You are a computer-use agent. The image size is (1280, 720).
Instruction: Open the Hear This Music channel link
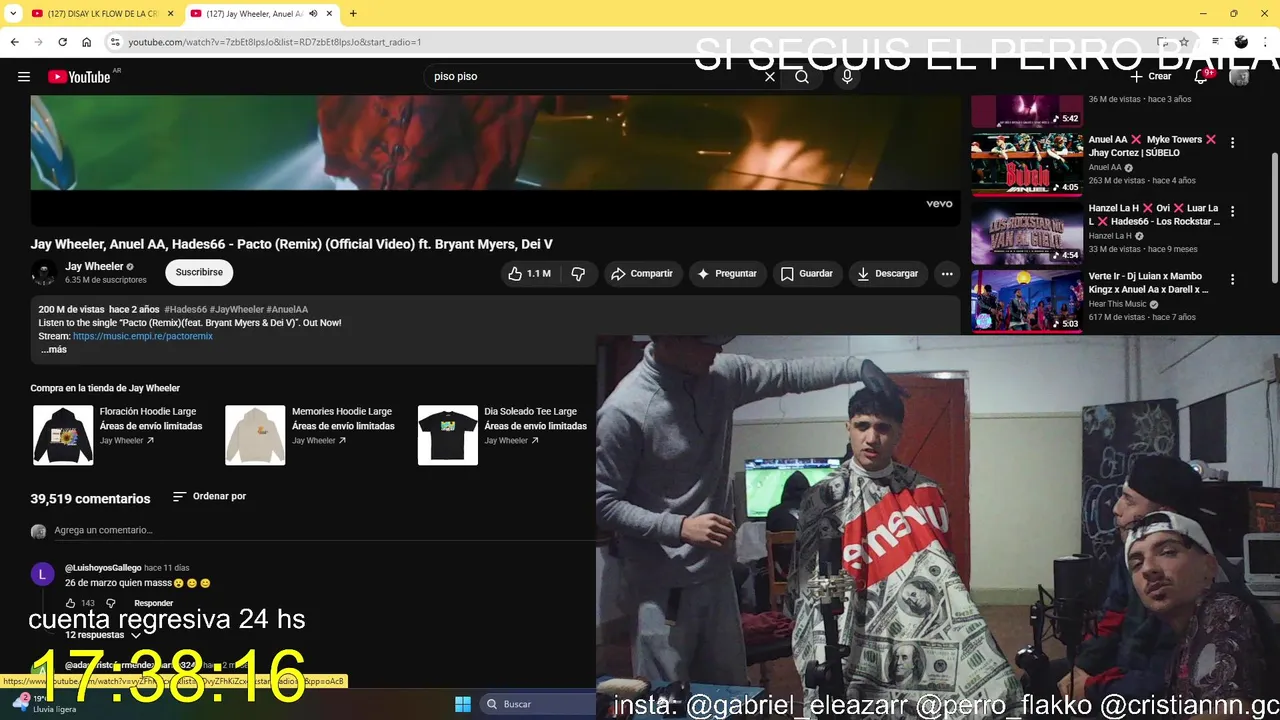coord(1118,304)
